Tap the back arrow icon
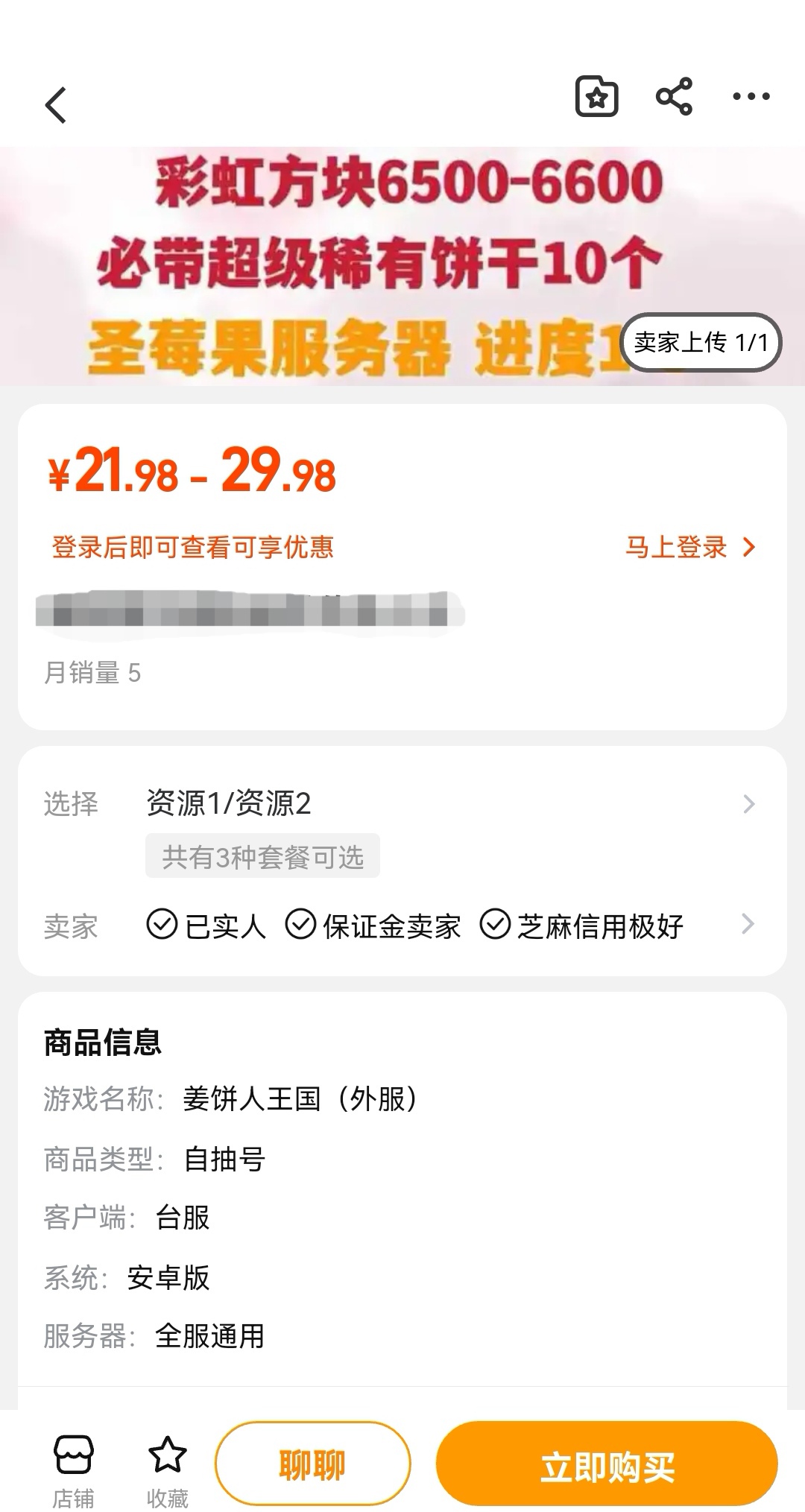805x1512 pixels. pyautogui.click(x=57, y=105)
